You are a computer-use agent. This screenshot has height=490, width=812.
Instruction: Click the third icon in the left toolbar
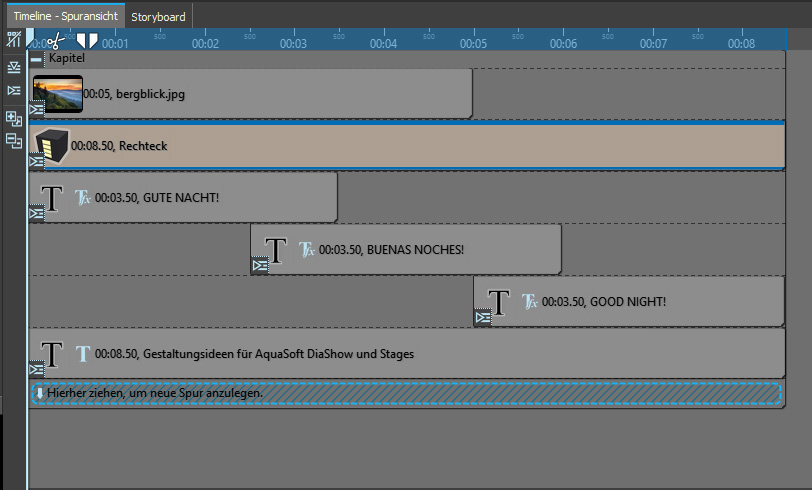[x=13, y=91]
